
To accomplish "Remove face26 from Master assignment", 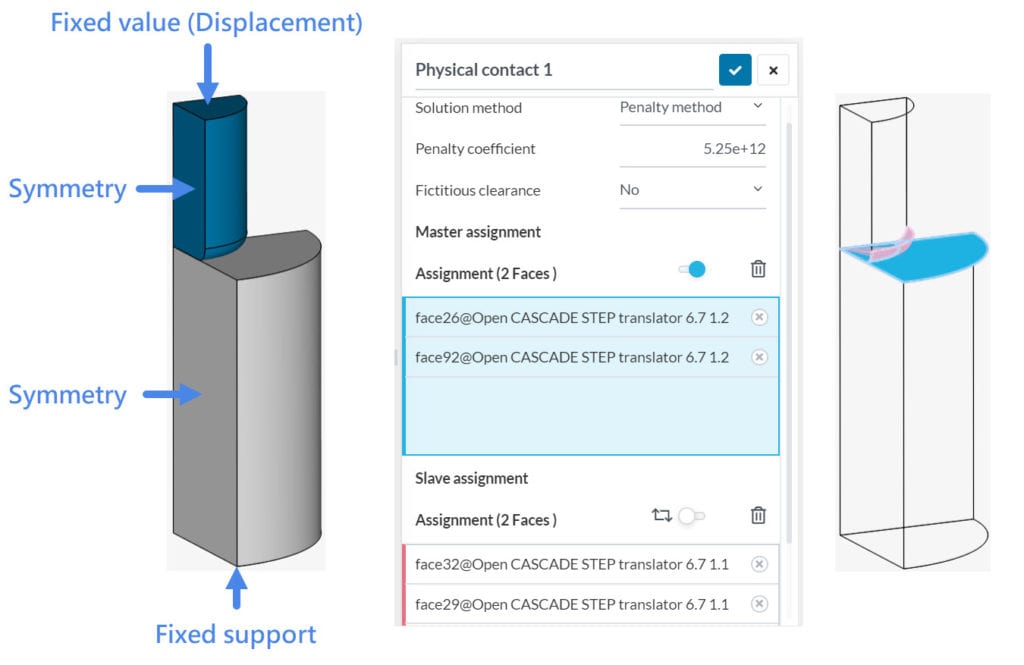I will [x=759, y=317].
